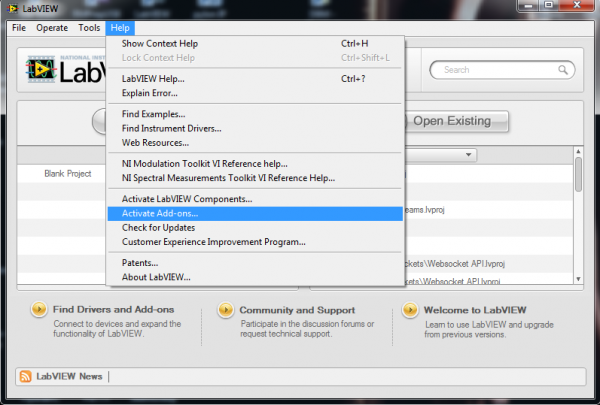Open the Operate menu

tap(52, 28)
